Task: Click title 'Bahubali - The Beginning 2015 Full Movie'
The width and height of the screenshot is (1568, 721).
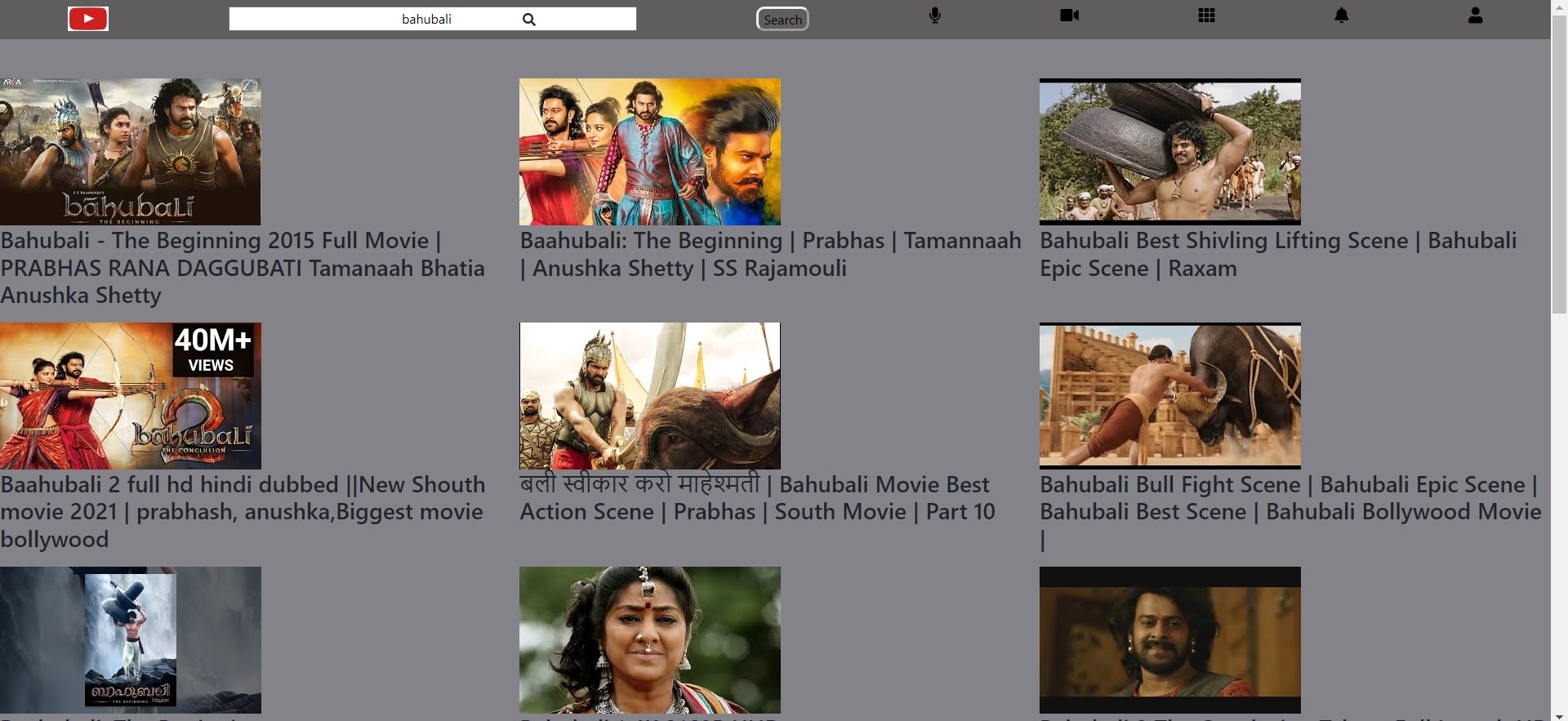Action: click(x=243, y=268)
